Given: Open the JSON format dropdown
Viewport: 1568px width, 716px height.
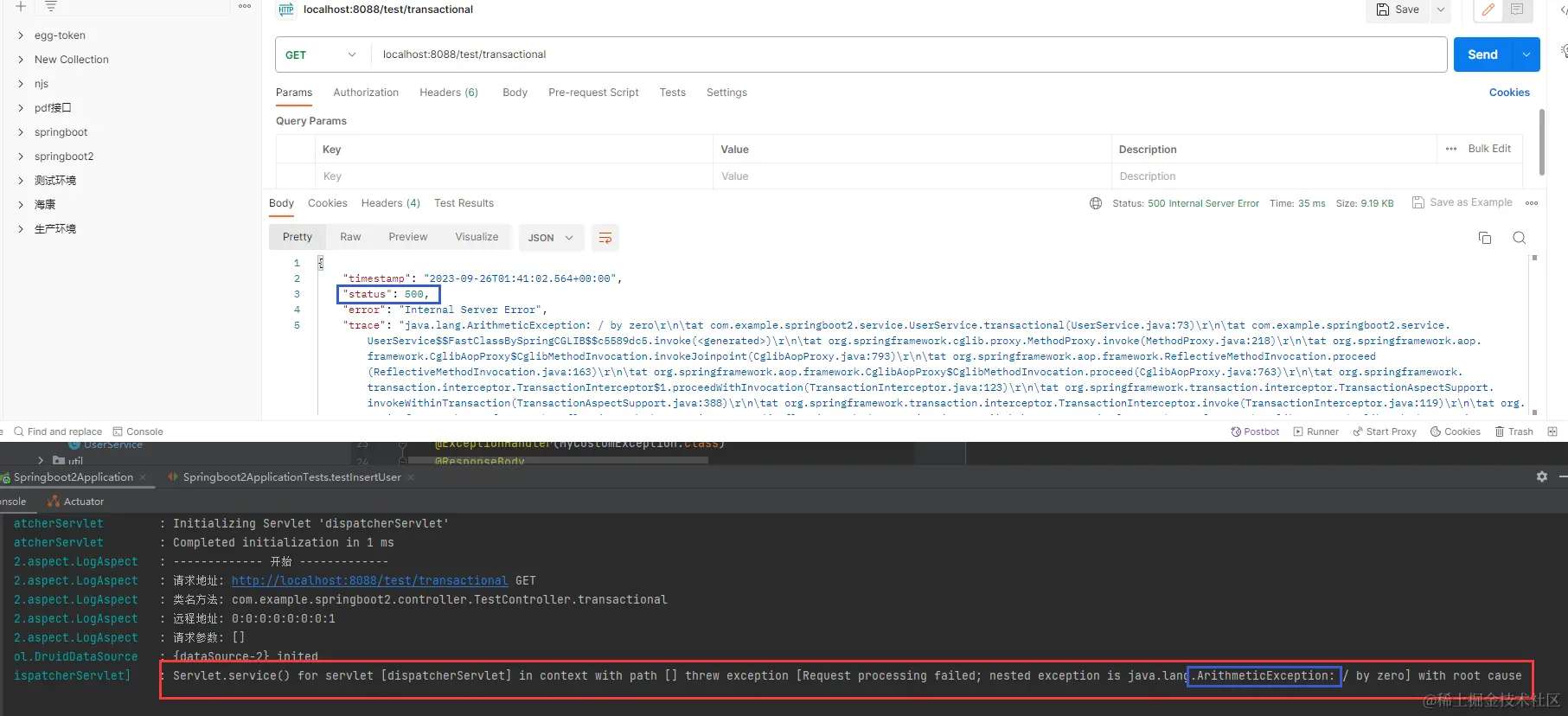Looking at the screenshot, I should click(551, 238).
